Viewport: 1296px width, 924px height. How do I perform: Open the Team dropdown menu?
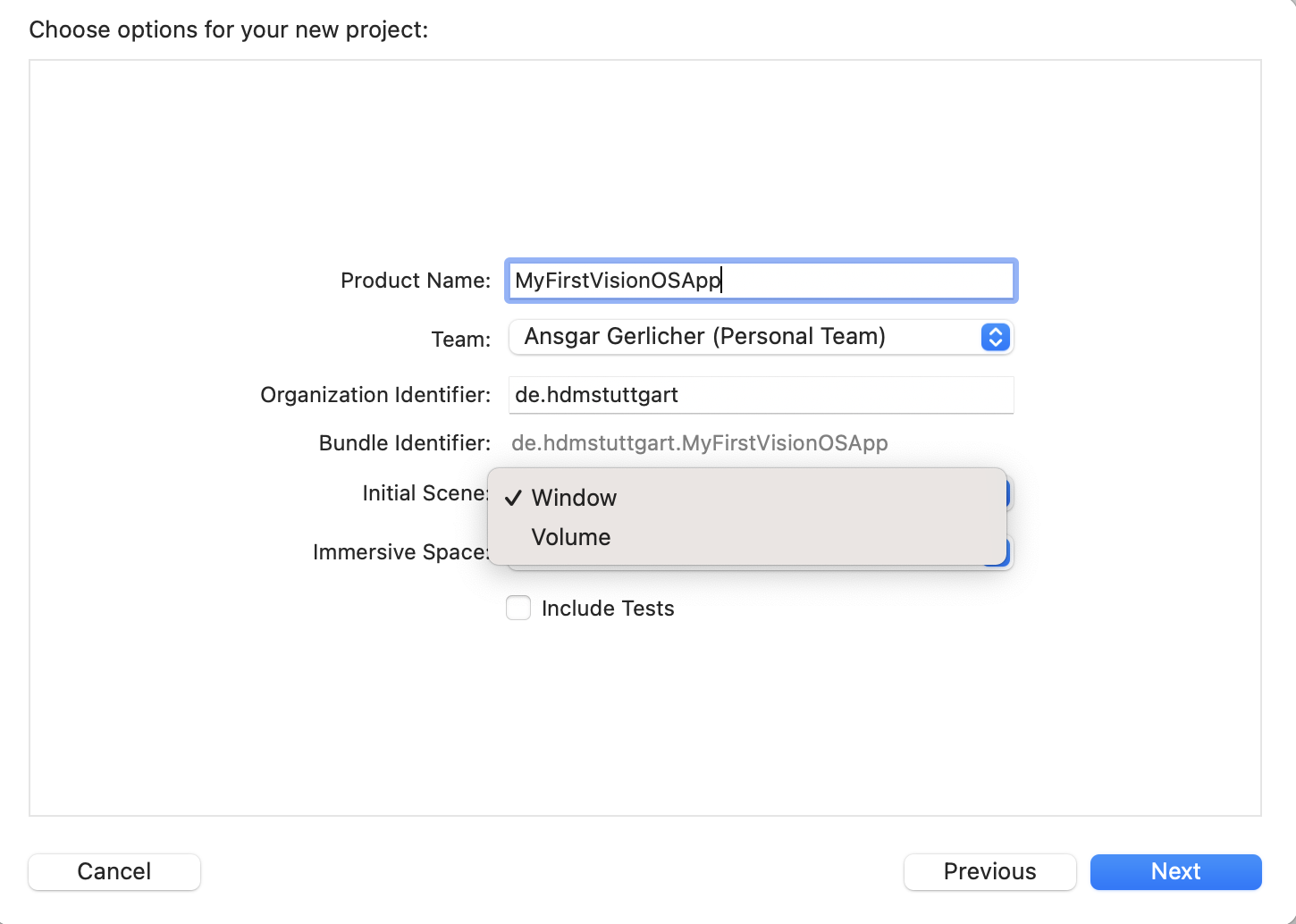point(761,337)
